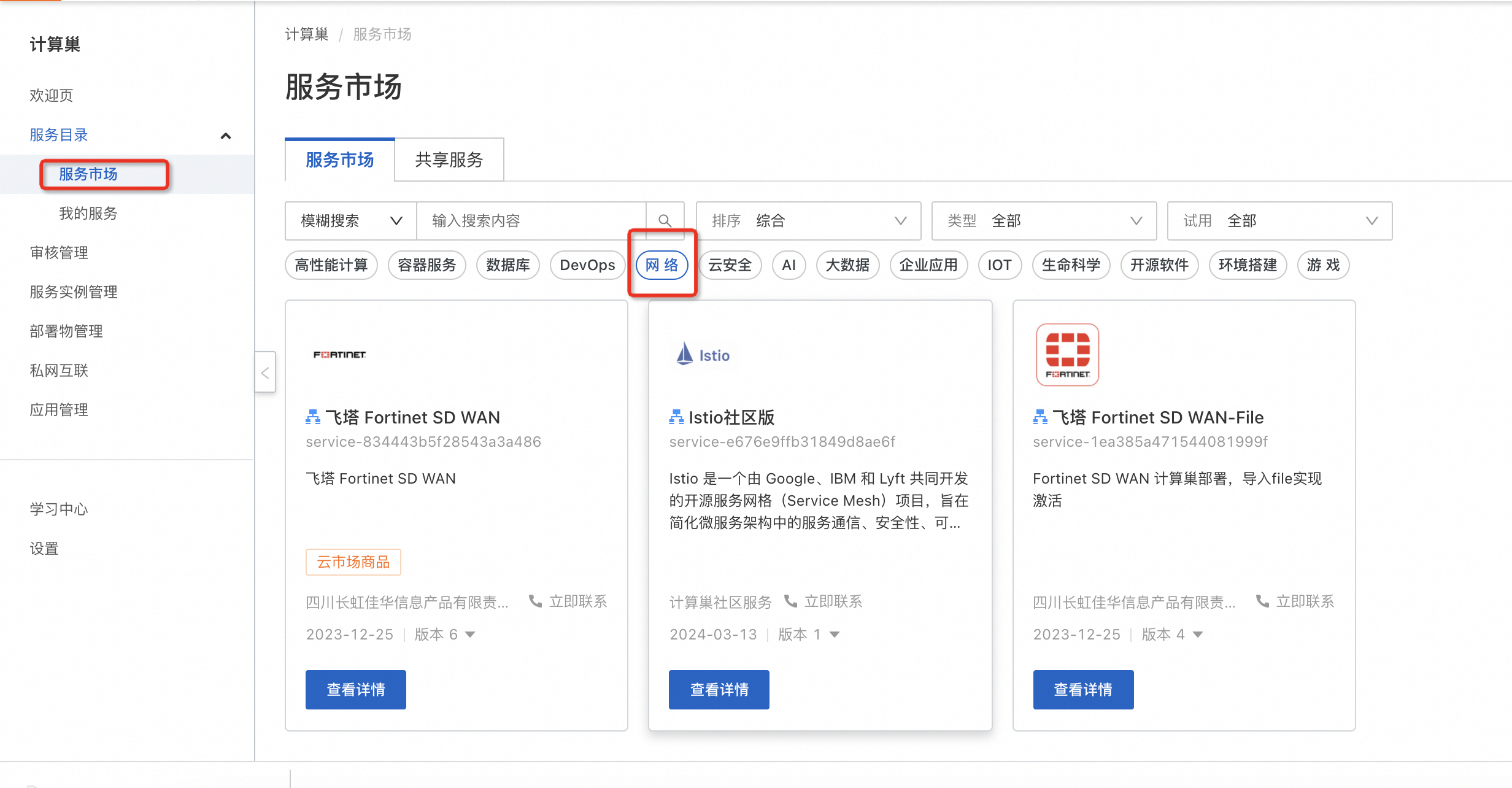The width and height of the screenshot is (1512, 788).
Task: Click the search magnifier icon
Action: click(x=665, y=221)
